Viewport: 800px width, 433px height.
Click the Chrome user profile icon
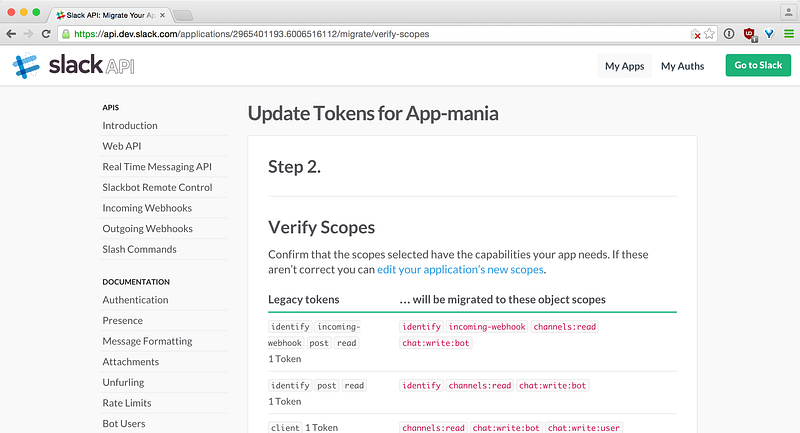[x=788, y=12]
